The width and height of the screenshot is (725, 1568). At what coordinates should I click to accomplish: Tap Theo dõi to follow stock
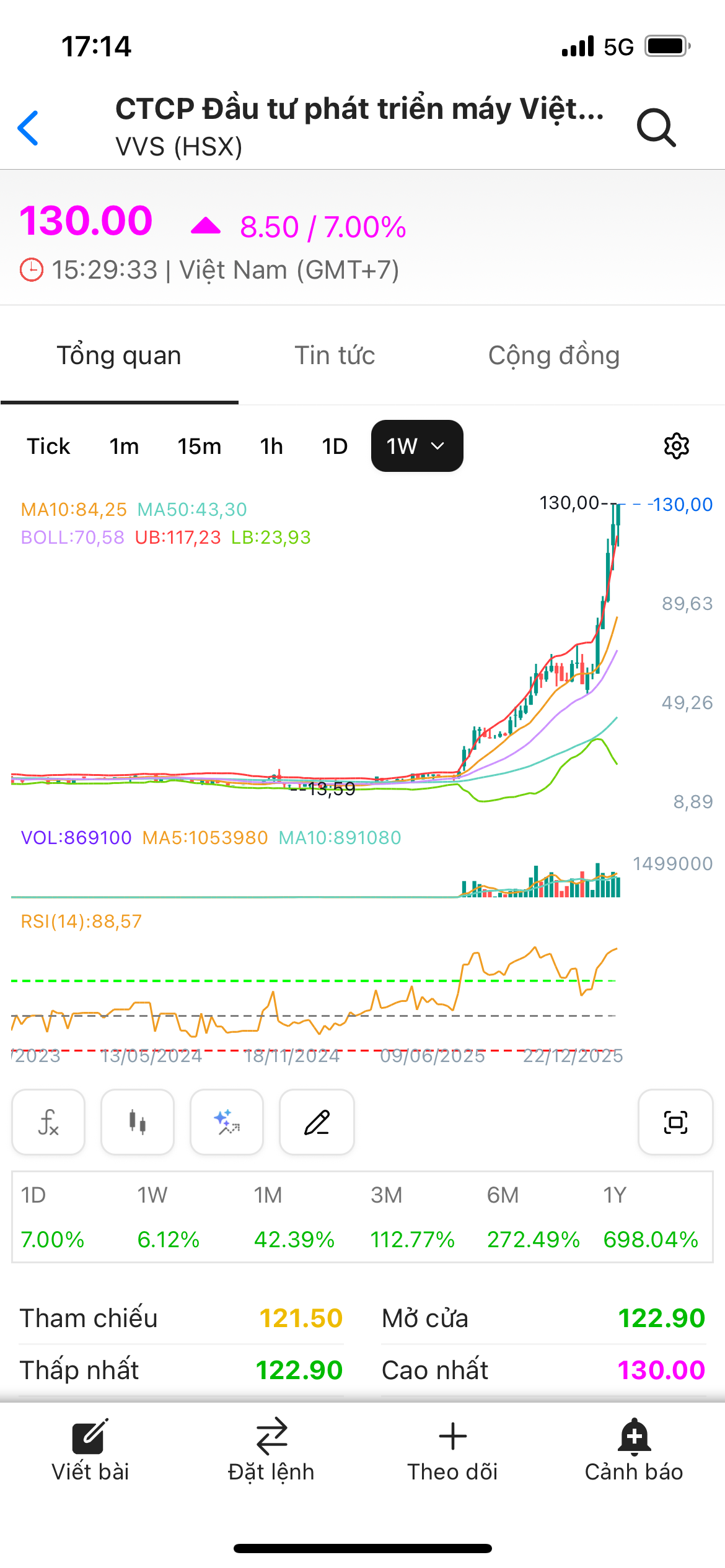(452, 1450)
